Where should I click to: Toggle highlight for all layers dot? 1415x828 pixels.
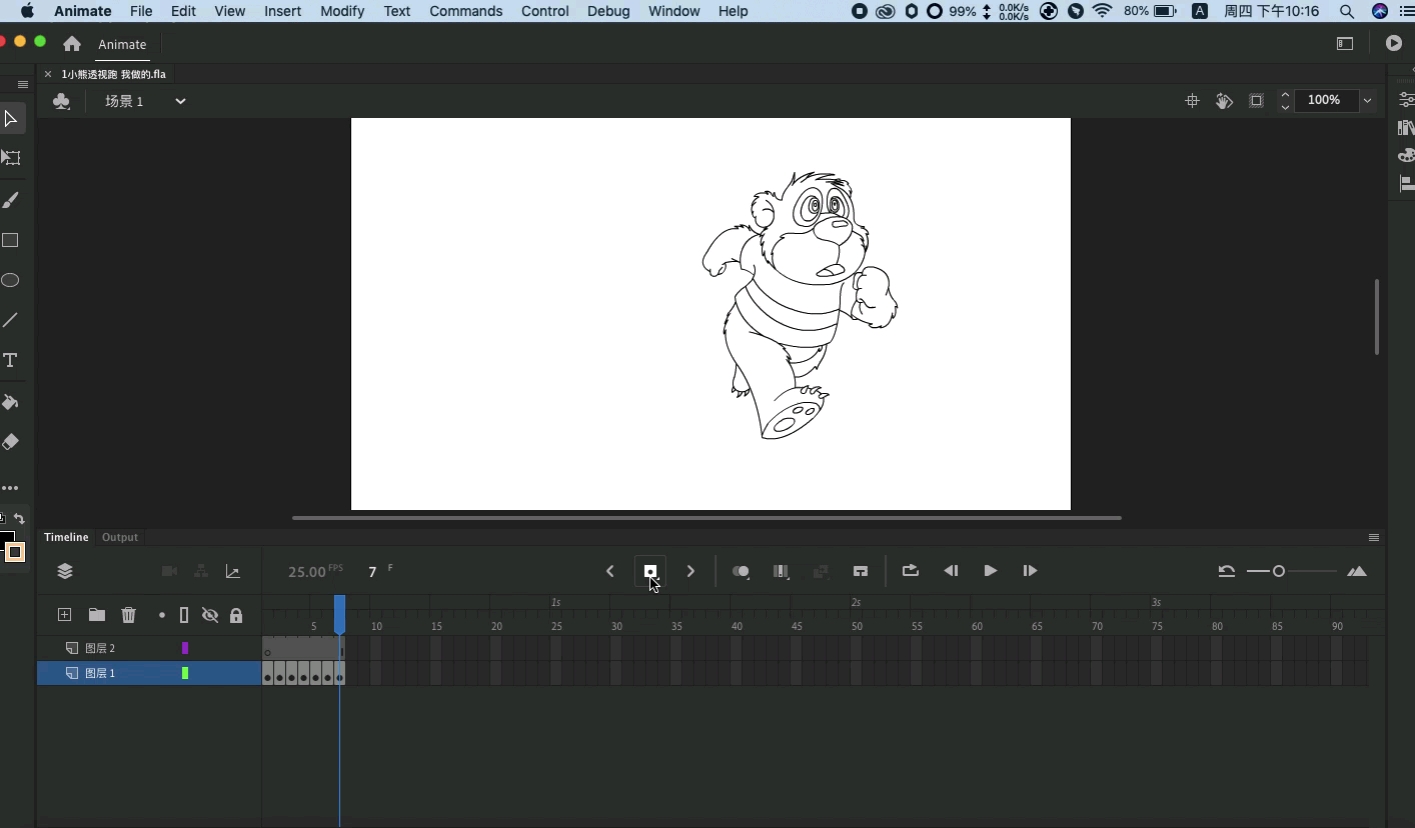(162, 615)
